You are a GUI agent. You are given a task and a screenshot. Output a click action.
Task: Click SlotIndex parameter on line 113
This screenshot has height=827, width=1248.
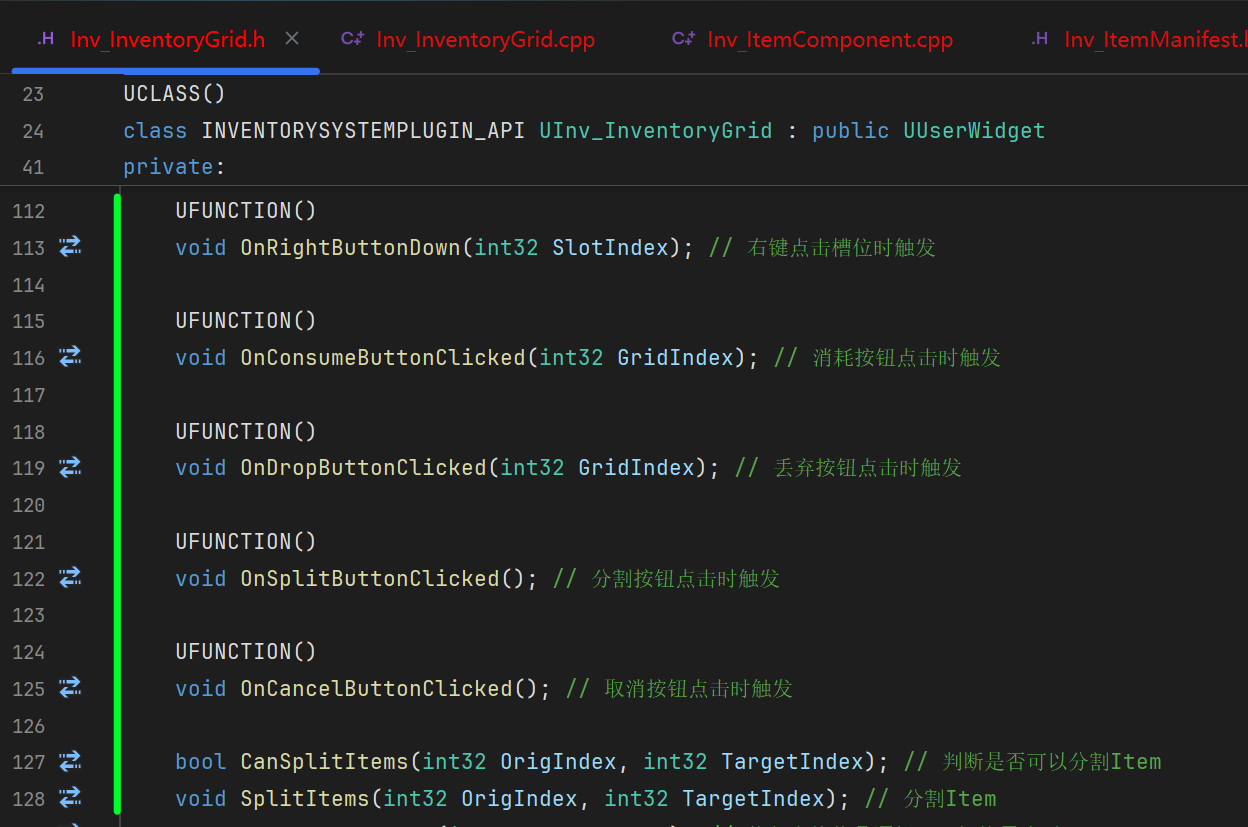point(610,247)
